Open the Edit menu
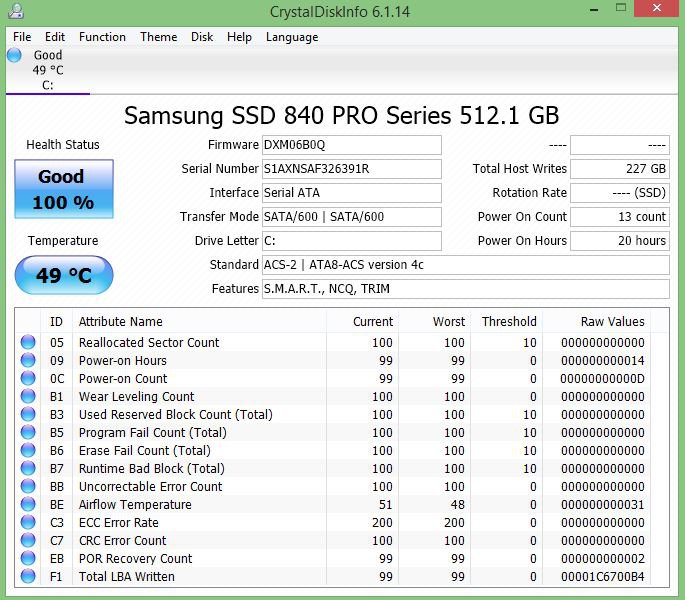 click(x=55, y=37)
